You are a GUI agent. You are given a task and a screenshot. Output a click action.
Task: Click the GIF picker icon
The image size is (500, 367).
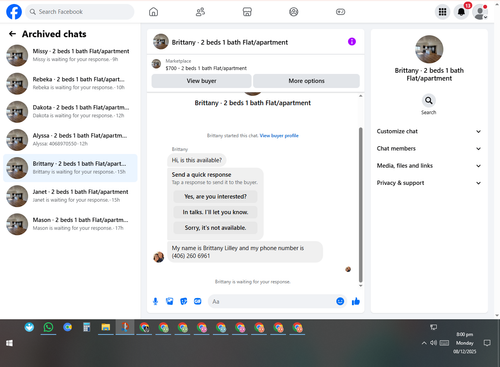(x=198, y=301)
